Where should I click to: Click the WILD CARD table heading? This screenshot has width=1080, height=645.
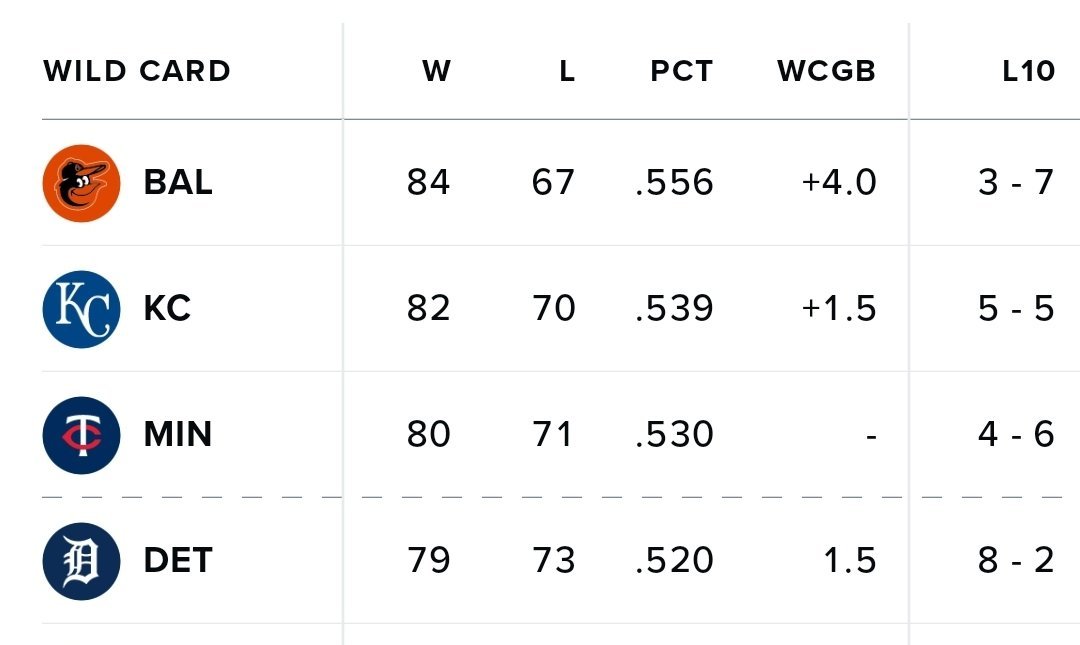click(137, 72)
